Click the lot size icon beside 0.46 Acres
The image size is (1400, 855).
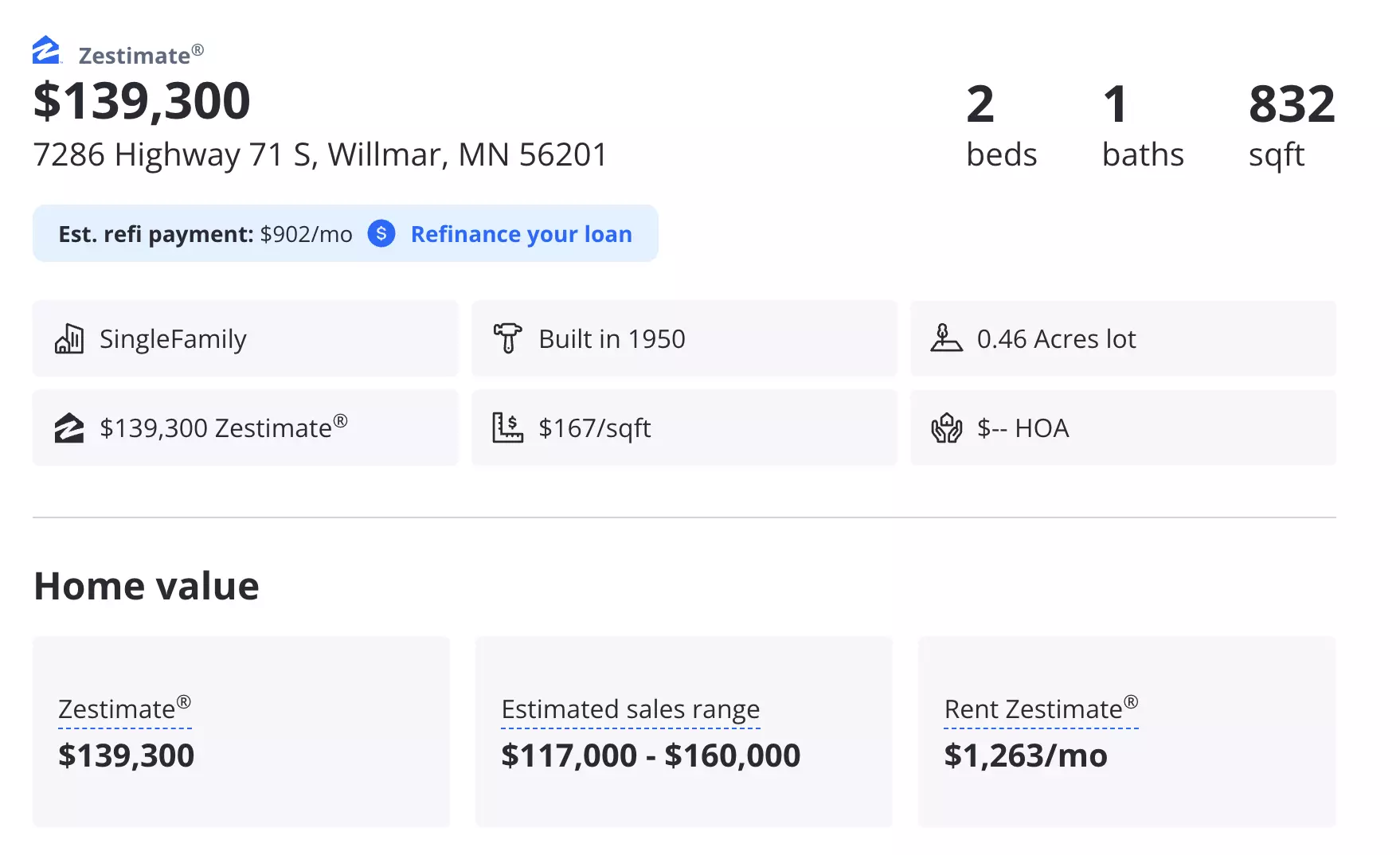tap(946, 338)
